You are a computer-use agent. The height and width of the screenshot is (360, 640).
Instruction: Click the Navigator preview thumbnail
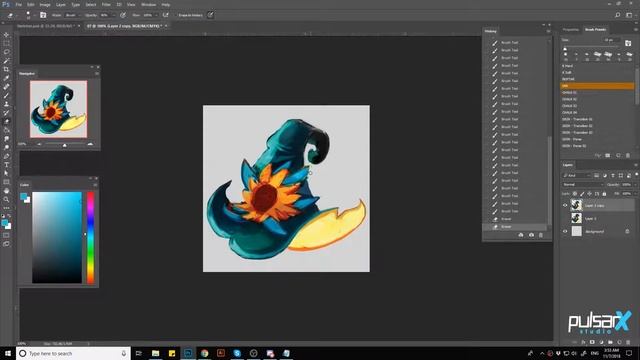[x=58, y=109]
